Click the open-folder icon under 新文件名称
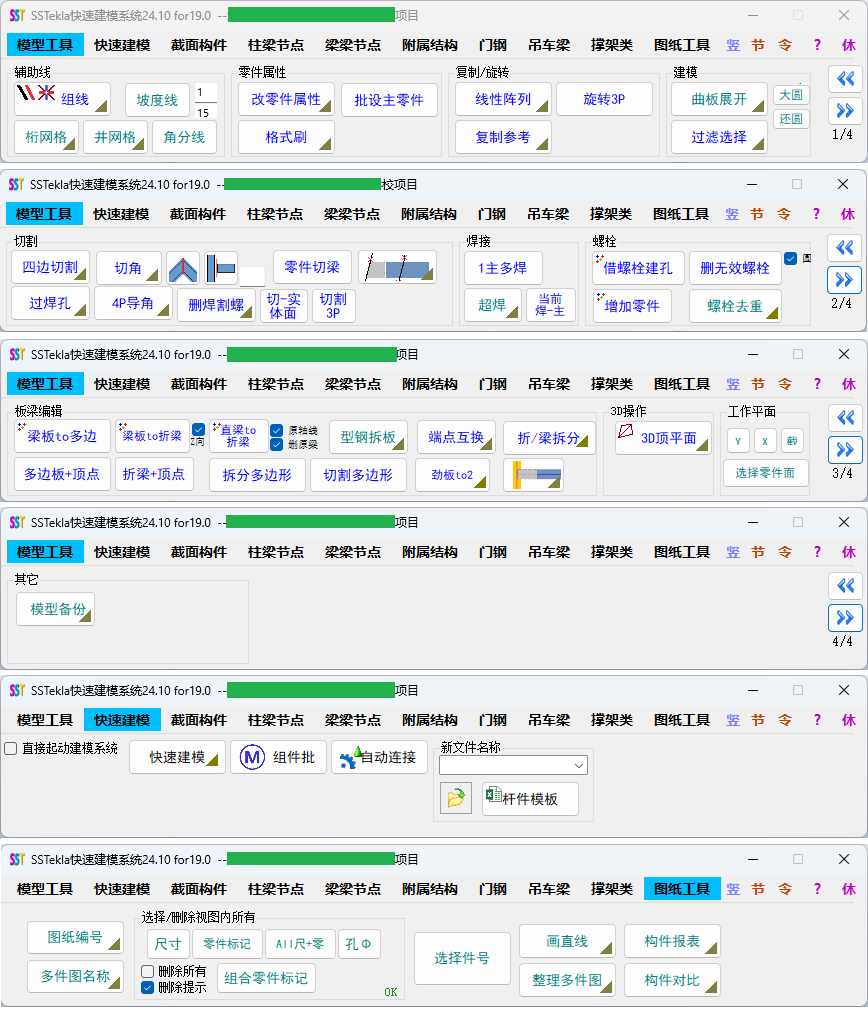 click(456, 798)
